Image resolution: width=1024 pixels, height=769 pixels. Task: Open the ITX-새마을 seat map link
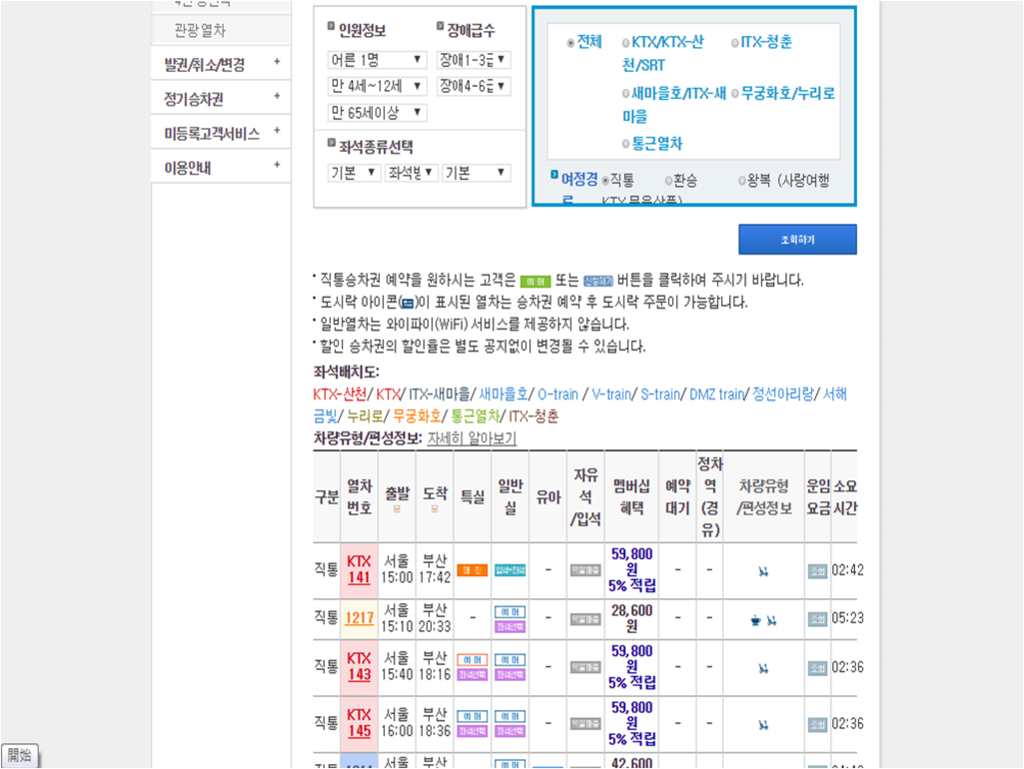pos(439,394)
